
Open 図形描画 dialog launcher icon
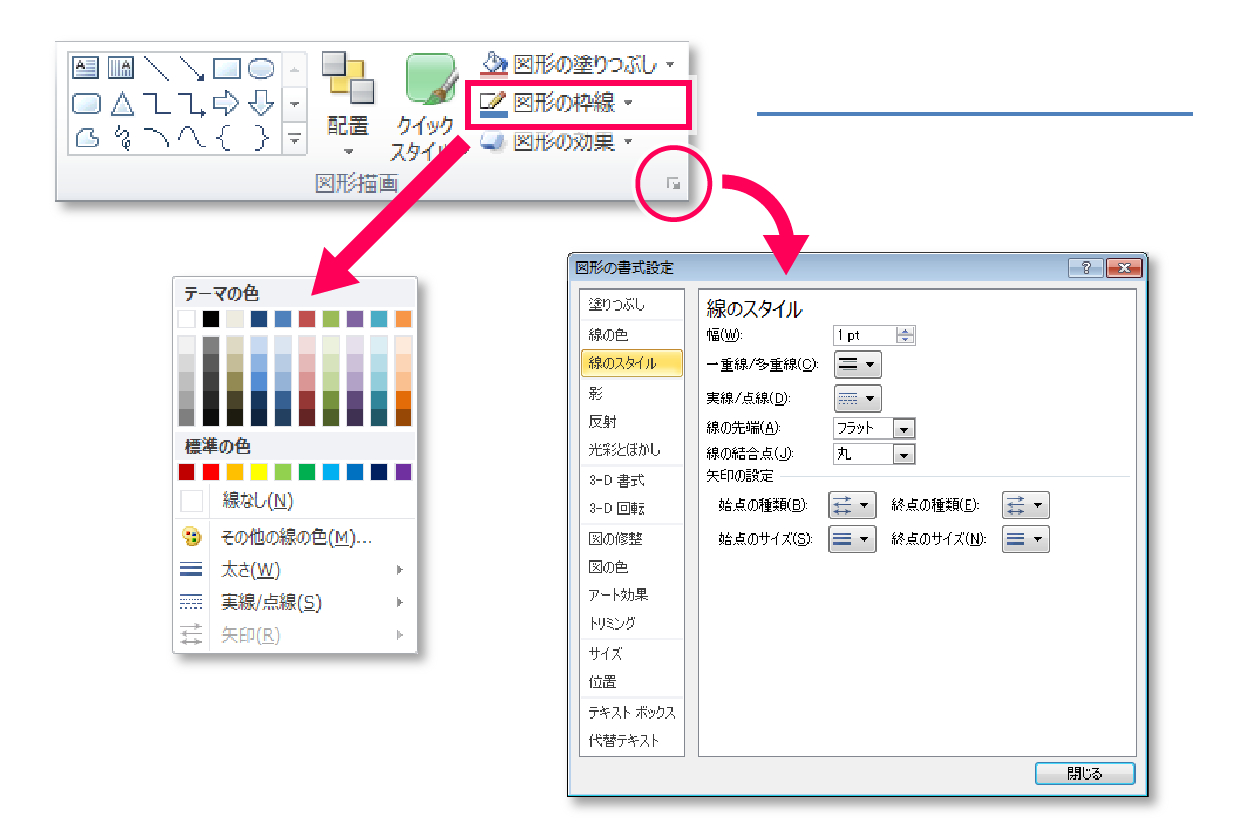click(674, 184)
